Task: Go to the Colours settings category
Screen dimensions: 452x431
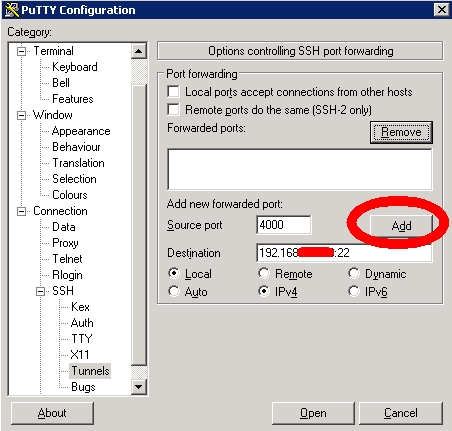Action: (70, 195)
